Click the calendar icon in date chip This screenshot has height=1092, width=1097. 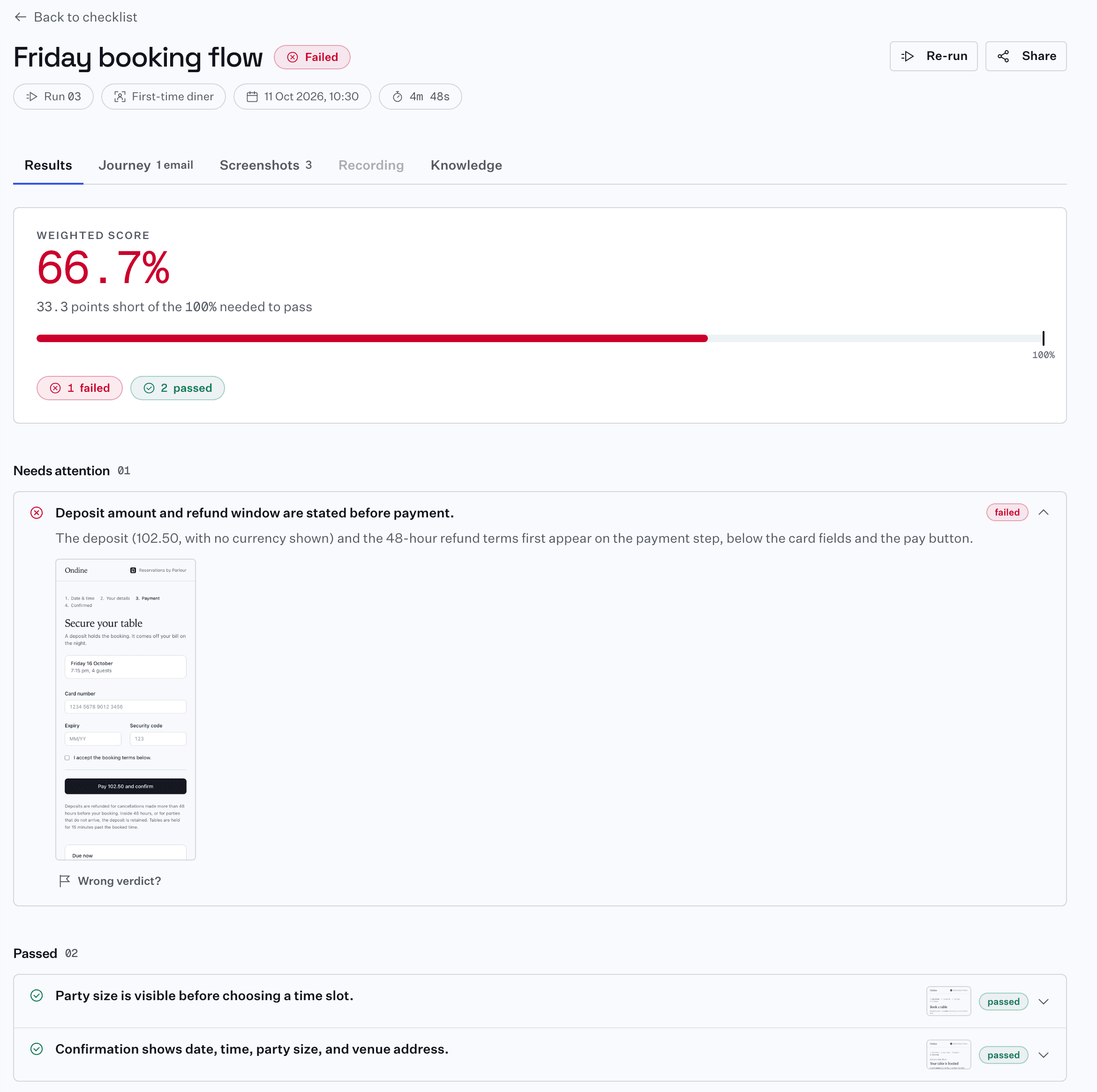coord(252,97)
